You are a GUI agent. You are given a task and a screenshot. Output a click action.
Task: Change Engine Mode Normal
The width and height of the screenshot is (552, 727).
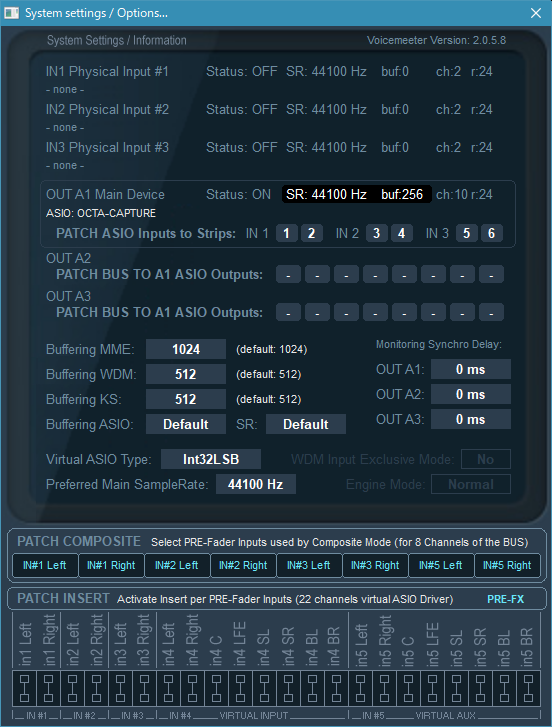[x=471, y=484]
